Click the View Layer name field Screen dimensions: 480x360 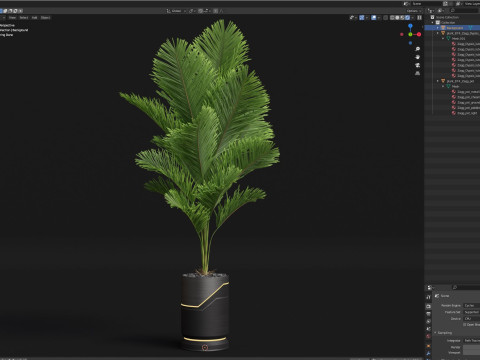pos(471,4)
